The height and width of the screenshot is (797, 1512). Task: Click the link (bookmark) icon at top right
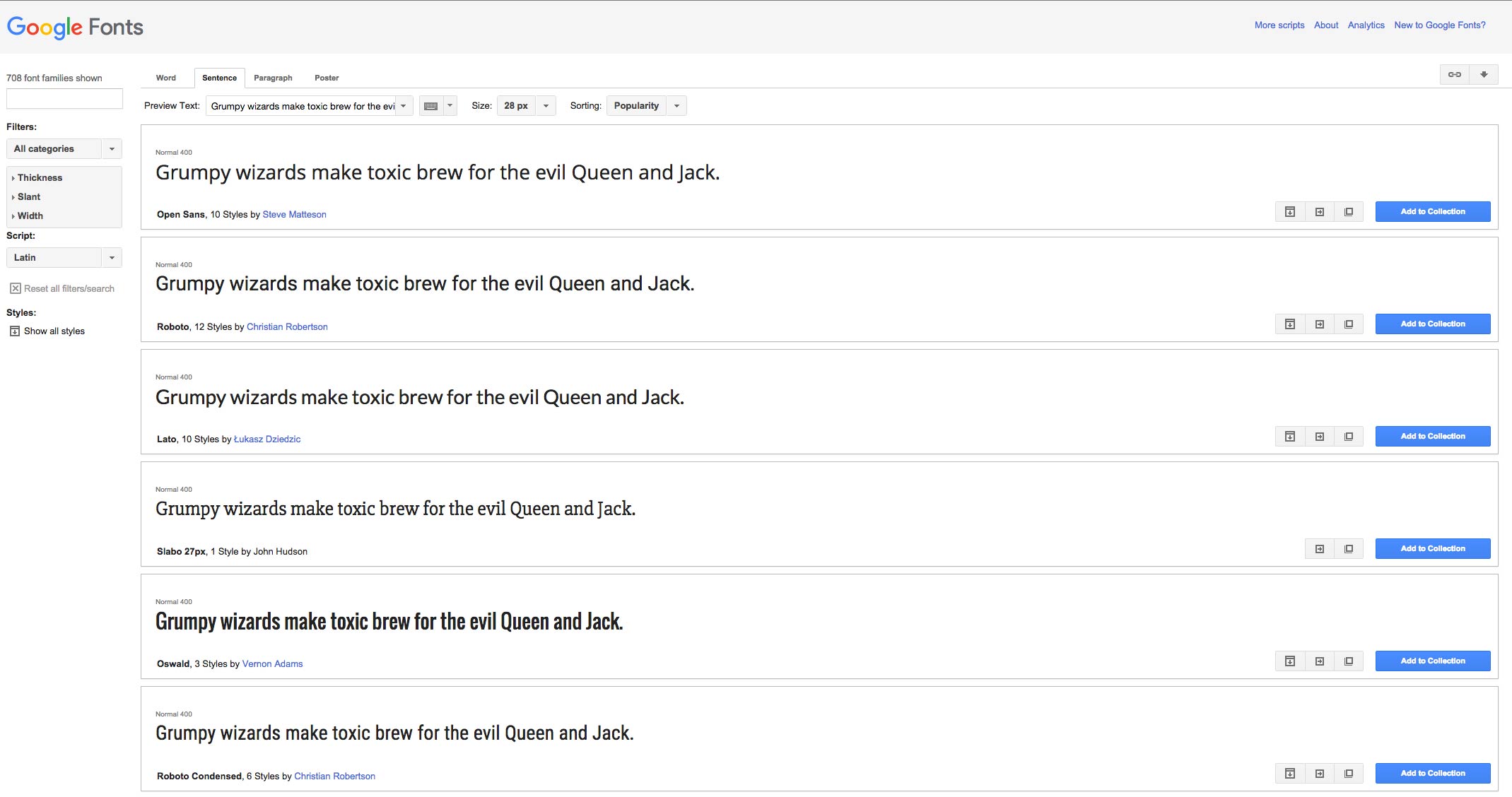coord(1455,74)
